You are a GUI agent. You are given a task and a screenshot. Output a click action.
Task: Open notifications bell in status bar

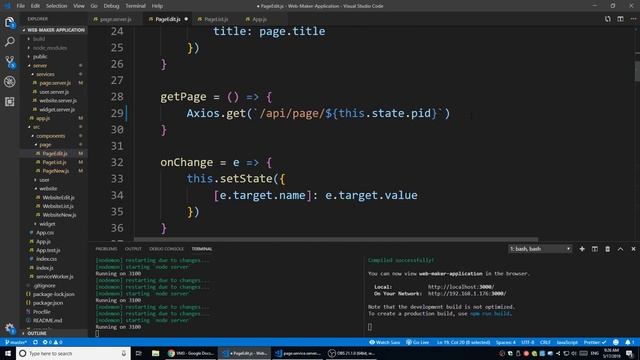pos(629,342)
